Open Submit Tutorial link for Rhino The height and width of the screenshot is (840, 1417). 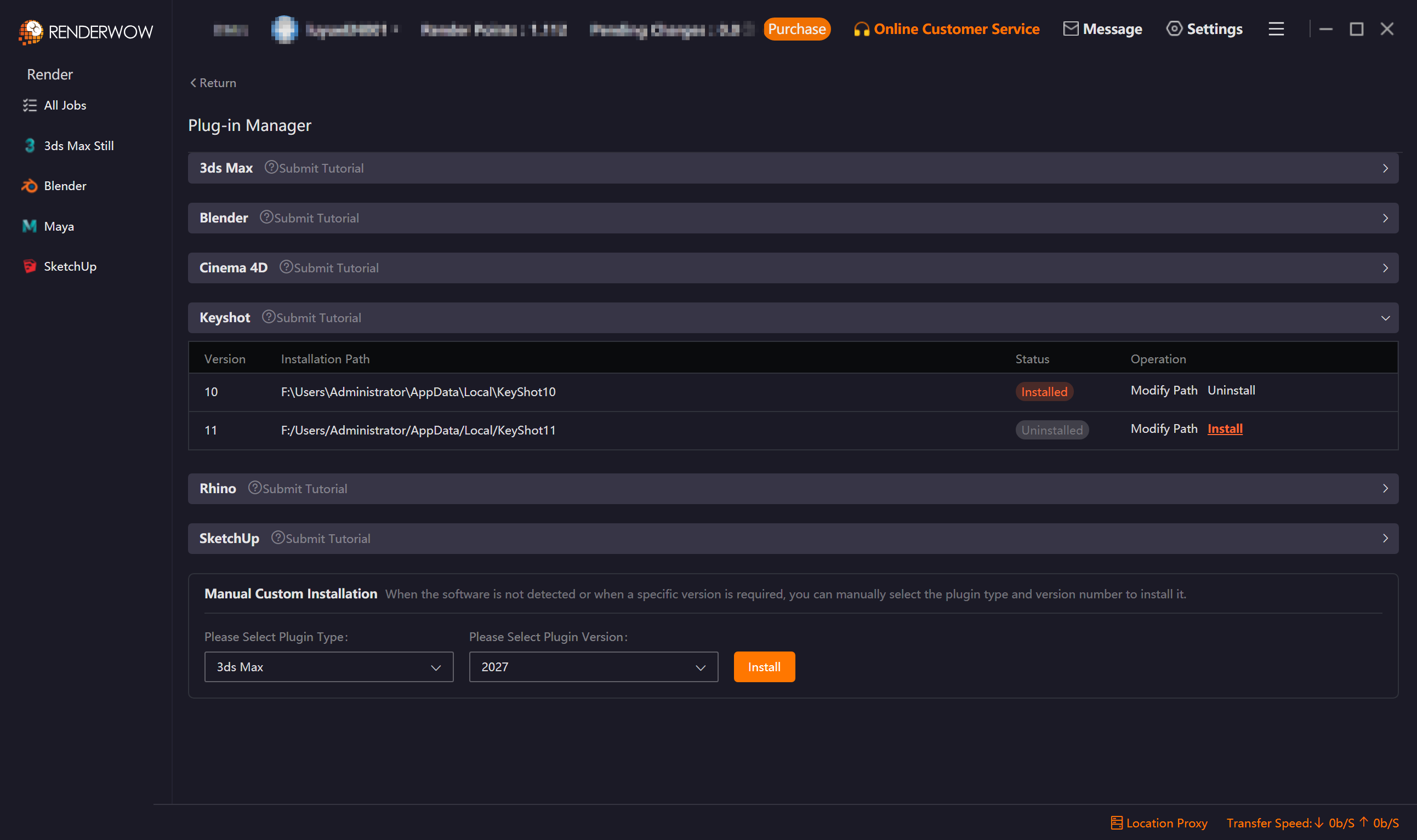(305, 488)
